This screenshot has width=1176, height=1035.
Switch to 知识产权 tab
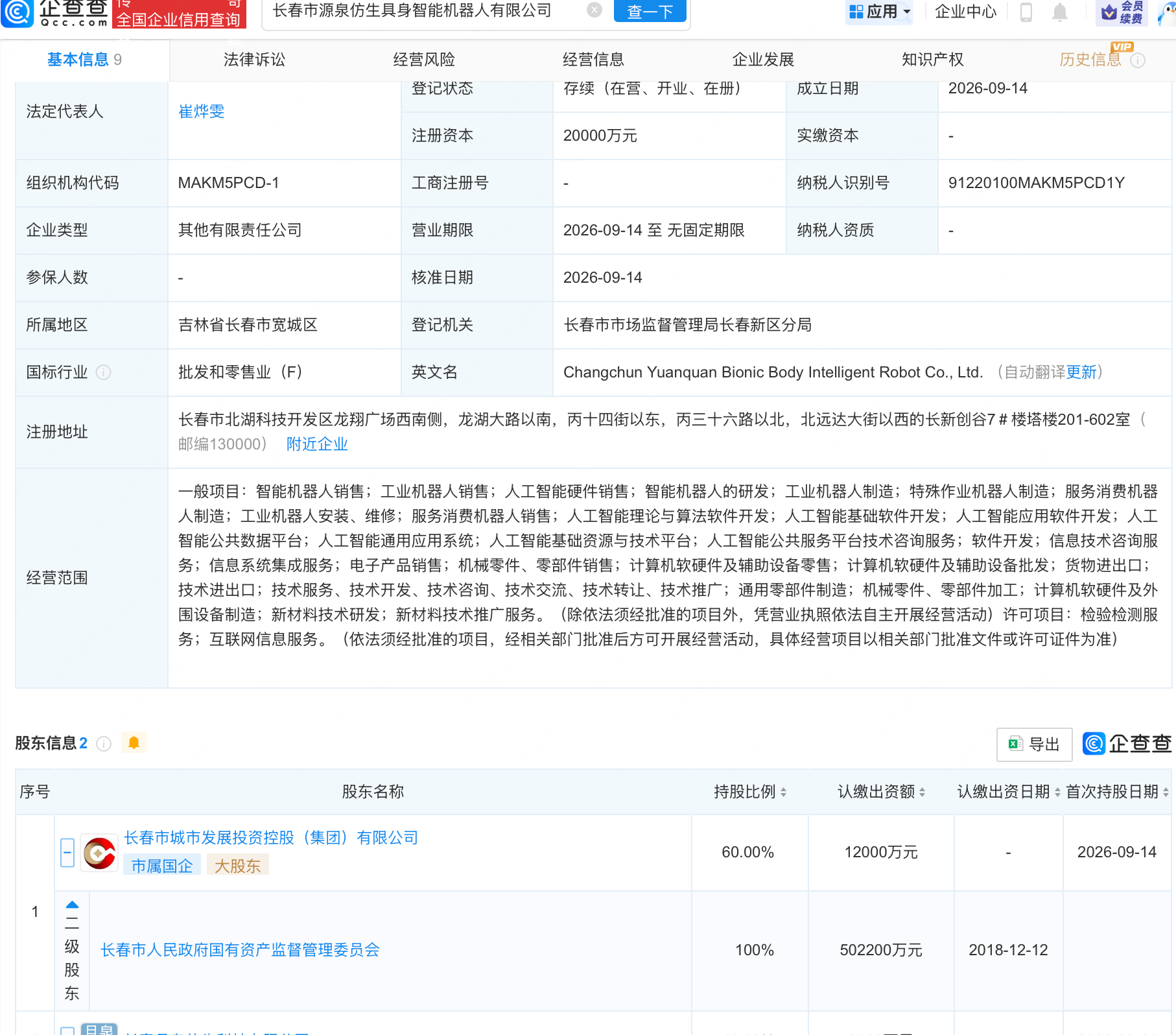pos(932,60)
